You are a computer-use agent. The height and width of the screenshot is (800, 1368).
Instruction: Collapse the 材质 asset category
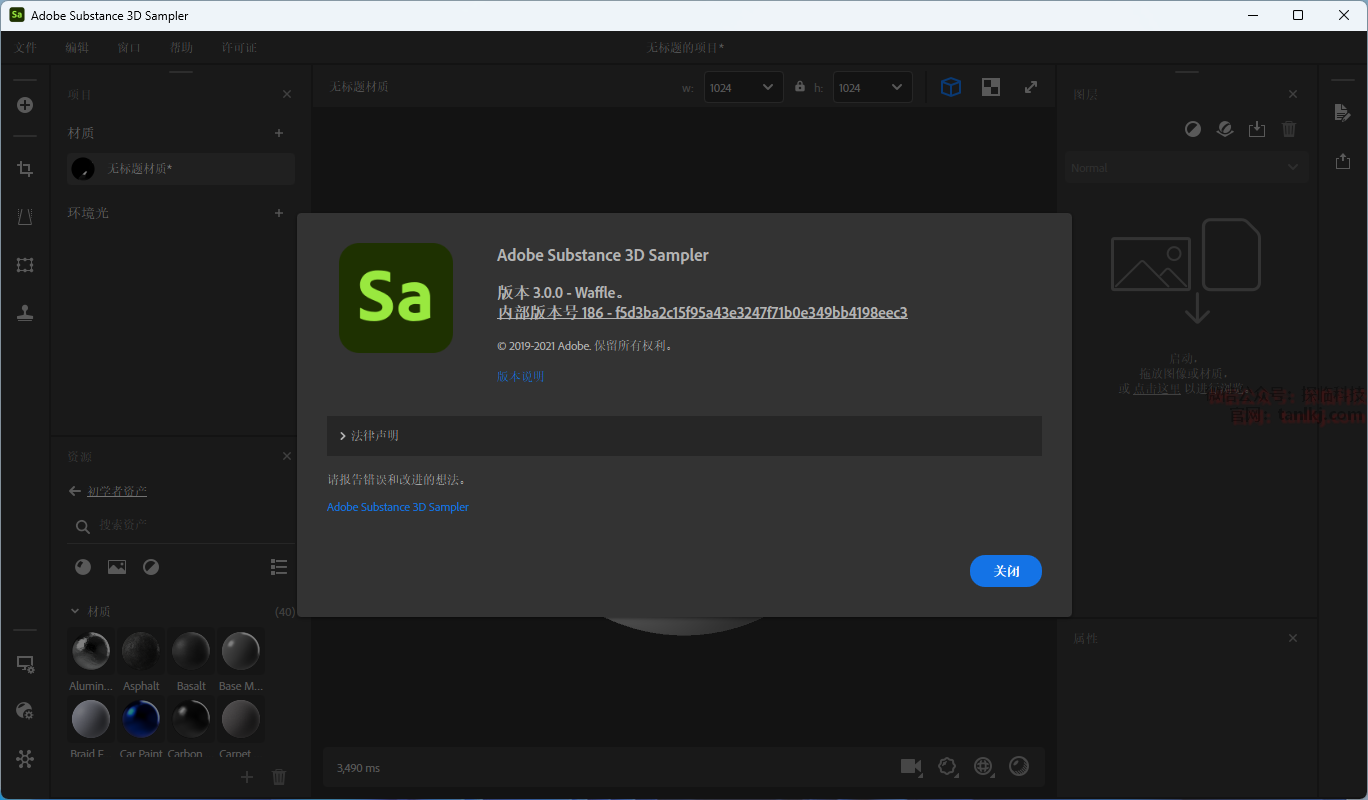pos(75,611)
